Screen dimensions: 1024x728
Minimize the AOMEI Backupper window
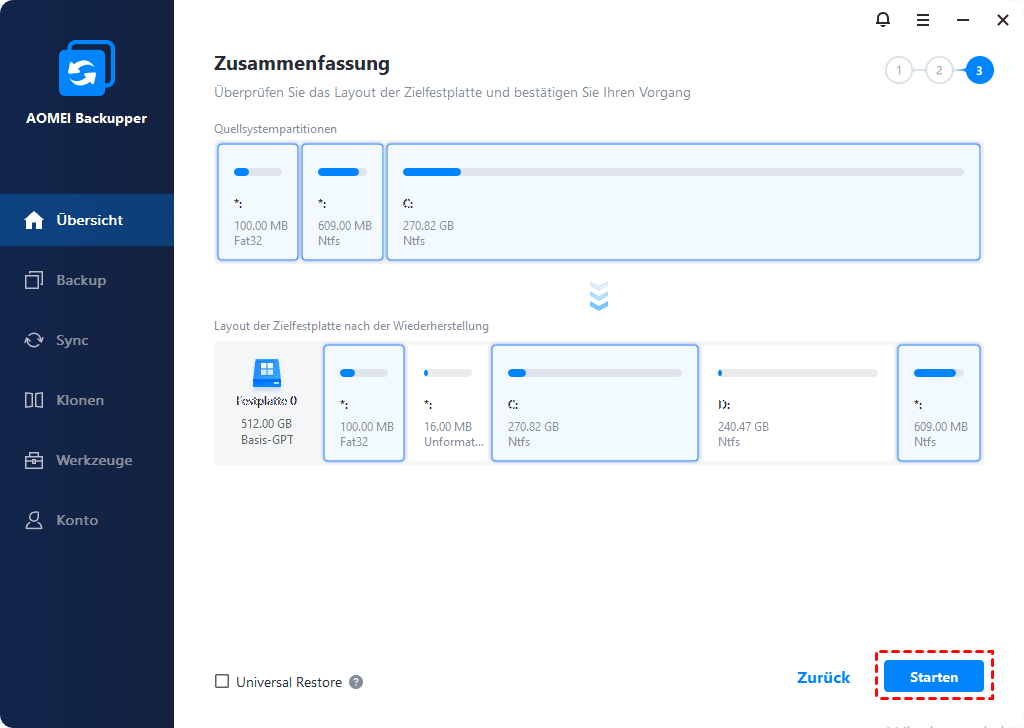(963, 20)
